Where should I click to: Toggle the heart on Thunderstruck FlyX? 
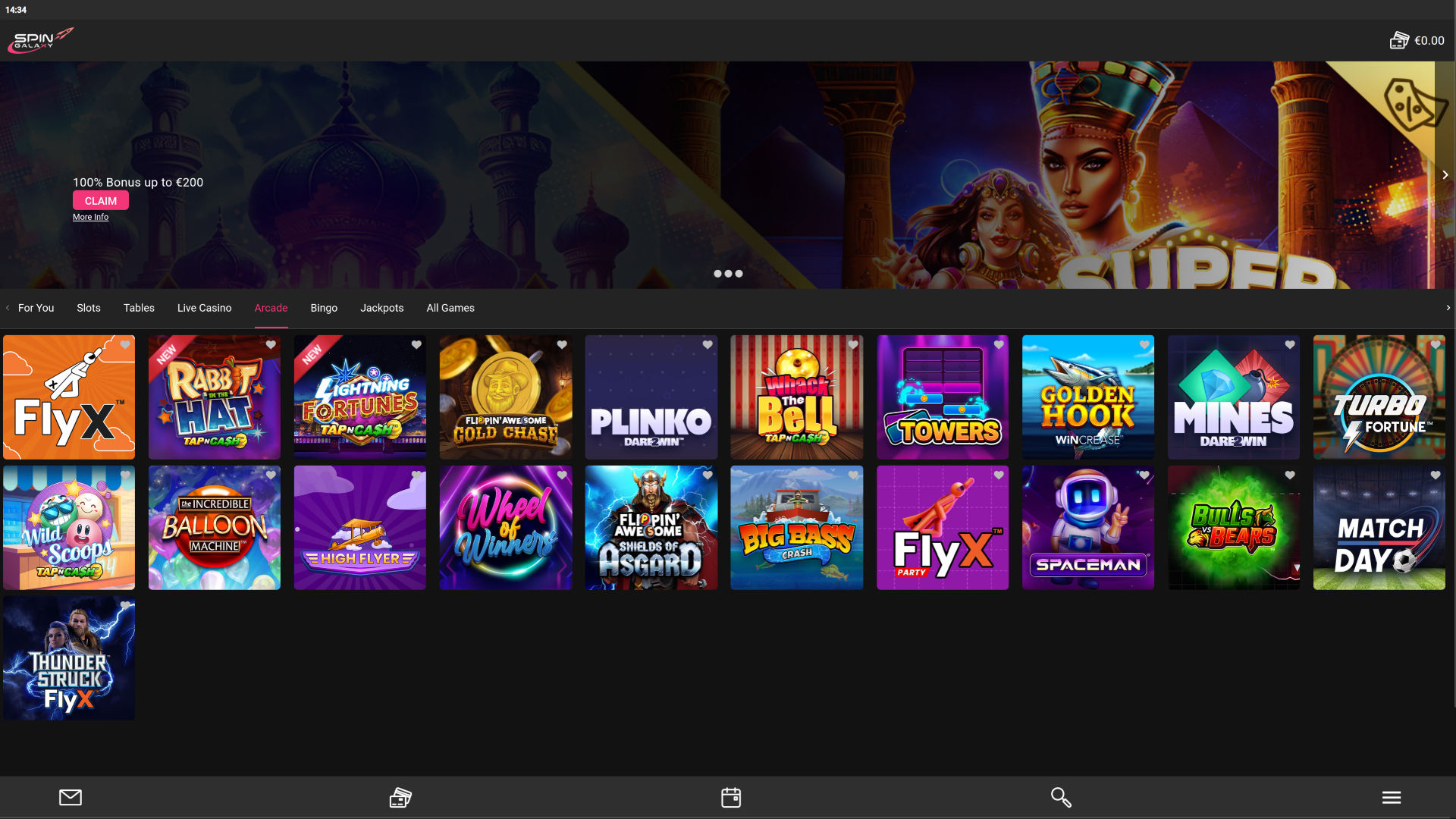125,605
